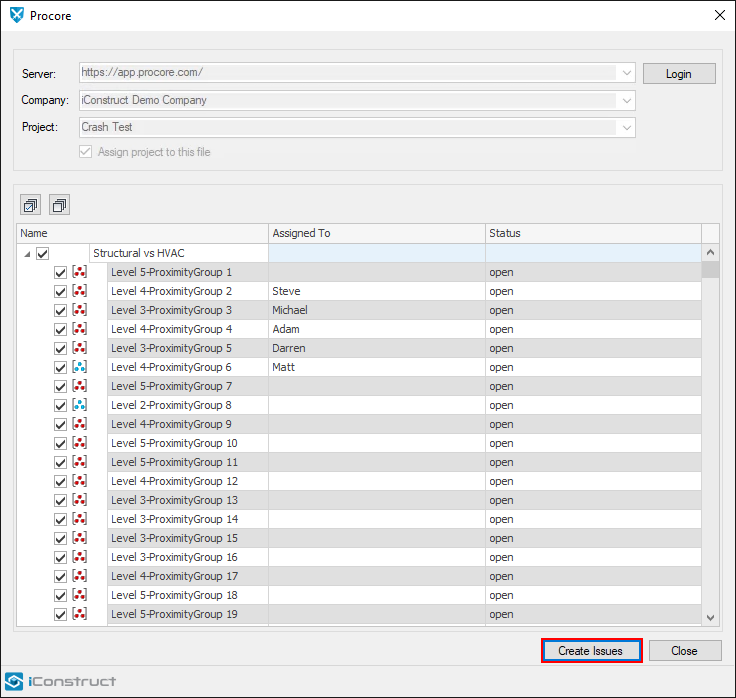Click the Adam assignee cell
Image resolution: width=736 pixels, height=698 pixels.
pos(377,329)
